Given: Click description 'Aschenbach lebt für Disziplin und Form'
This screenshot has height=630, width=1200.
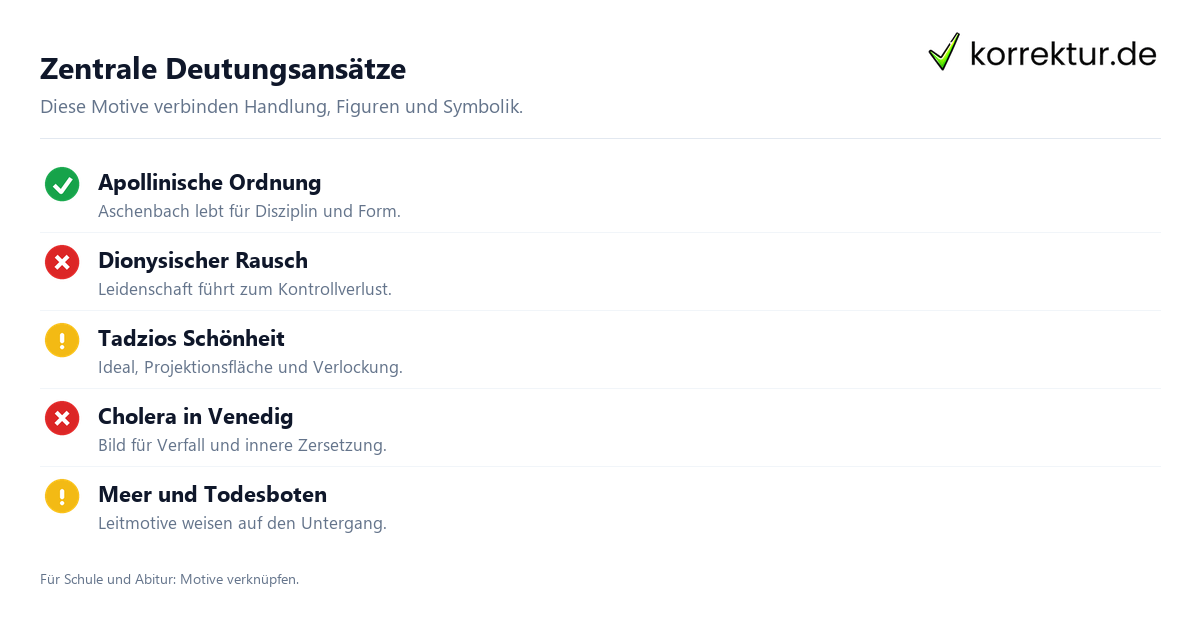Looking at the screenshot, I should [x=249, y=212].
